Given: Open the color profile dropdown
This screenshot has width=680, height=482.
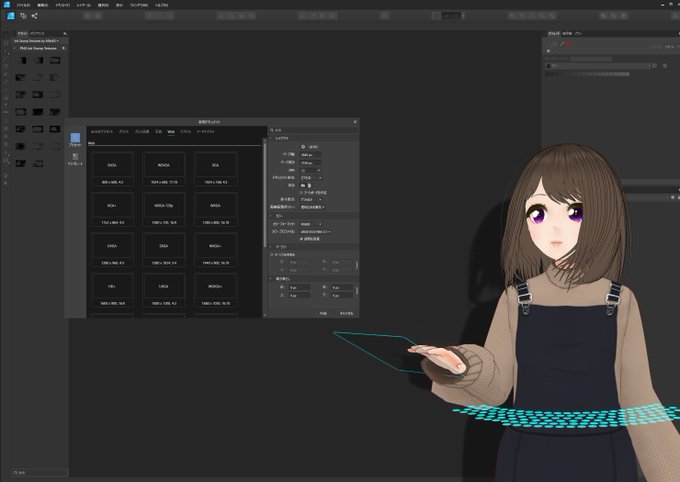Looking at the screenshot, I should pyautogui.click(x=316, y=232).
